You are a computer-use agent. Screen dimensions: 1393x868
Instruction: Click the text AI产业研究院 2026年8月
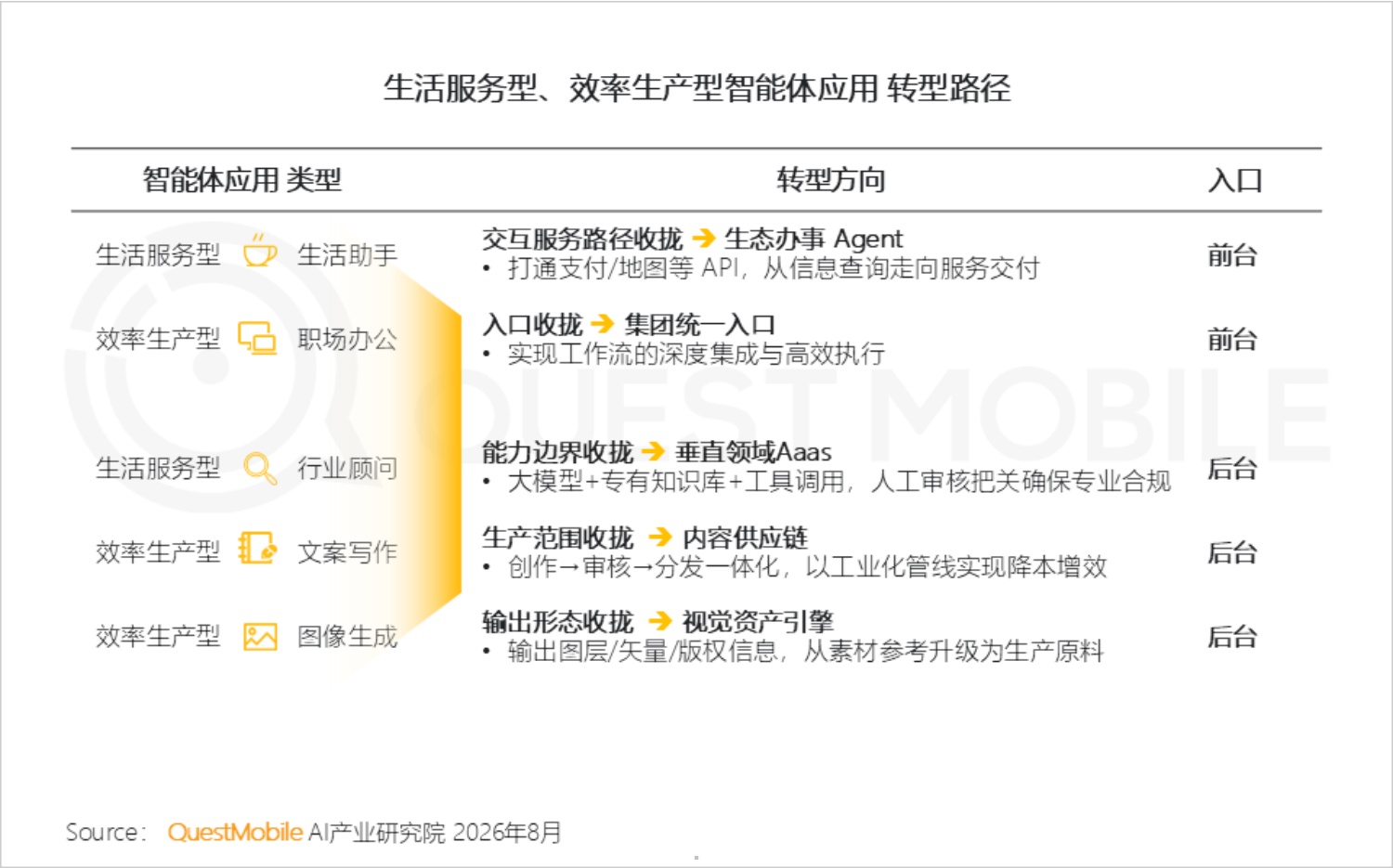[x=435, y=832]
